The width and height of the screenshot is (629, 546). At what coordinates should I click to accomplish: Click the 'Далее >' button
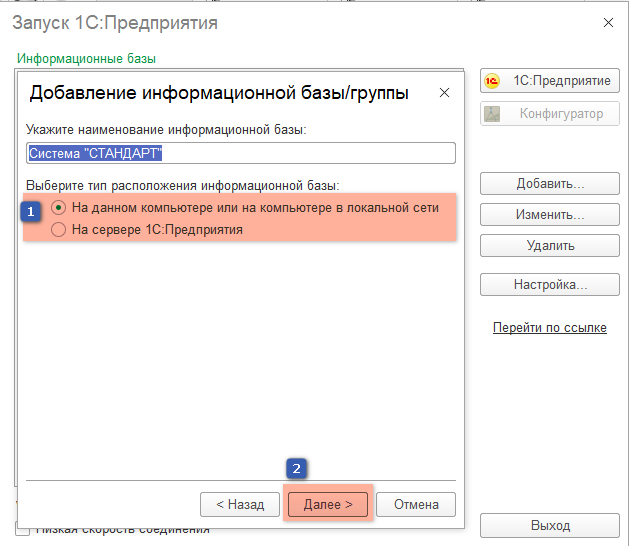[x=328, y=504]
